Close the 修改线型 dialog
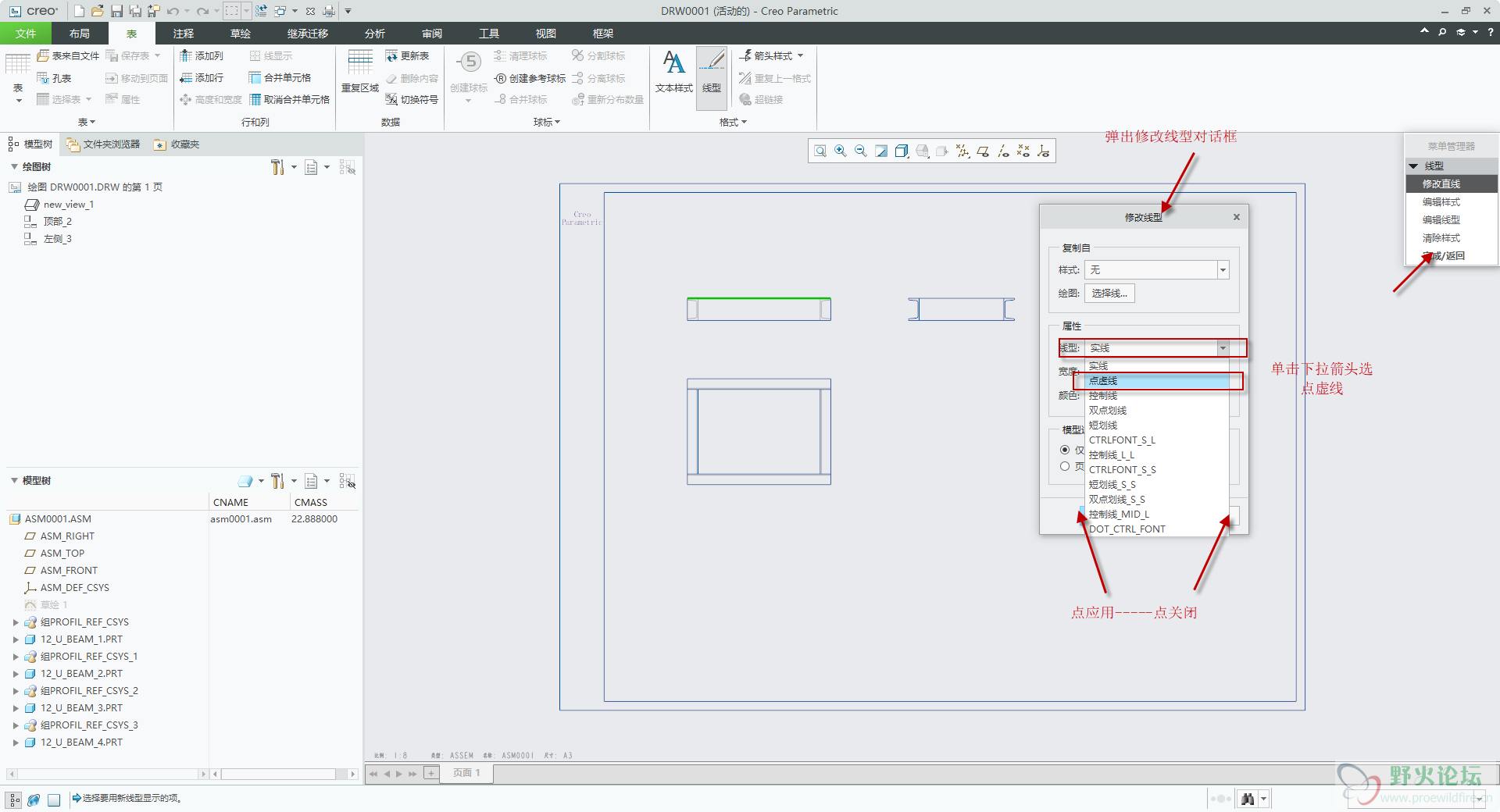Image resolution: width=1500 pixels, height=812 pixels. 1237,217
